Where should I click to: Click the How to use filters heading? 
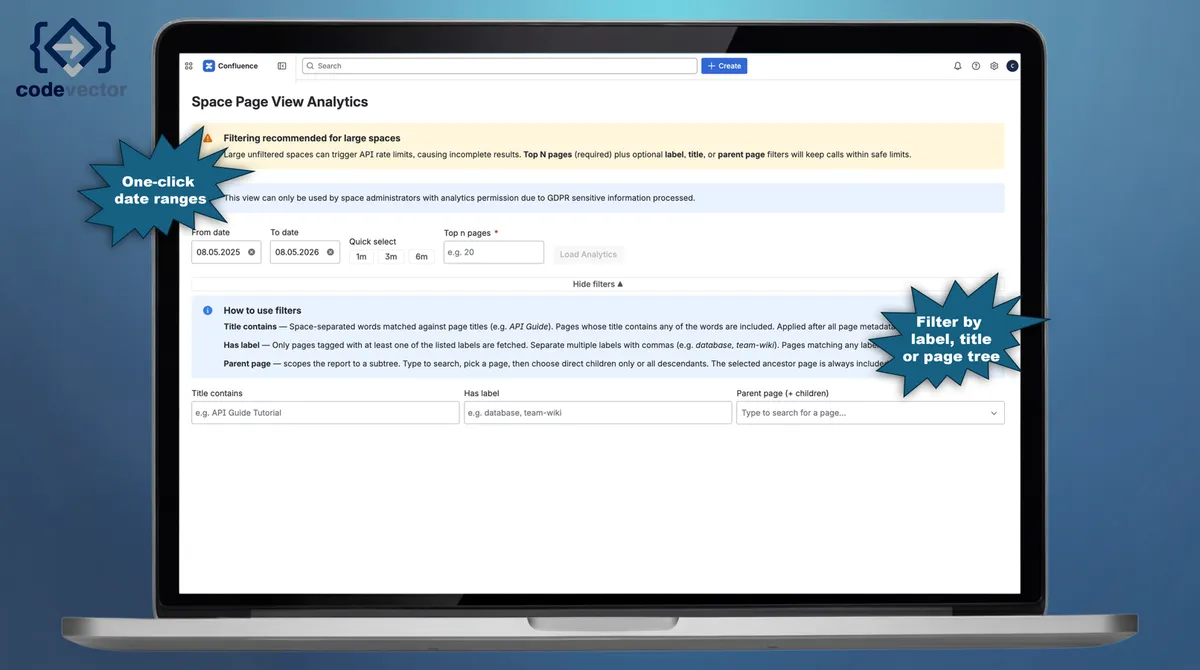pos(262,311)
